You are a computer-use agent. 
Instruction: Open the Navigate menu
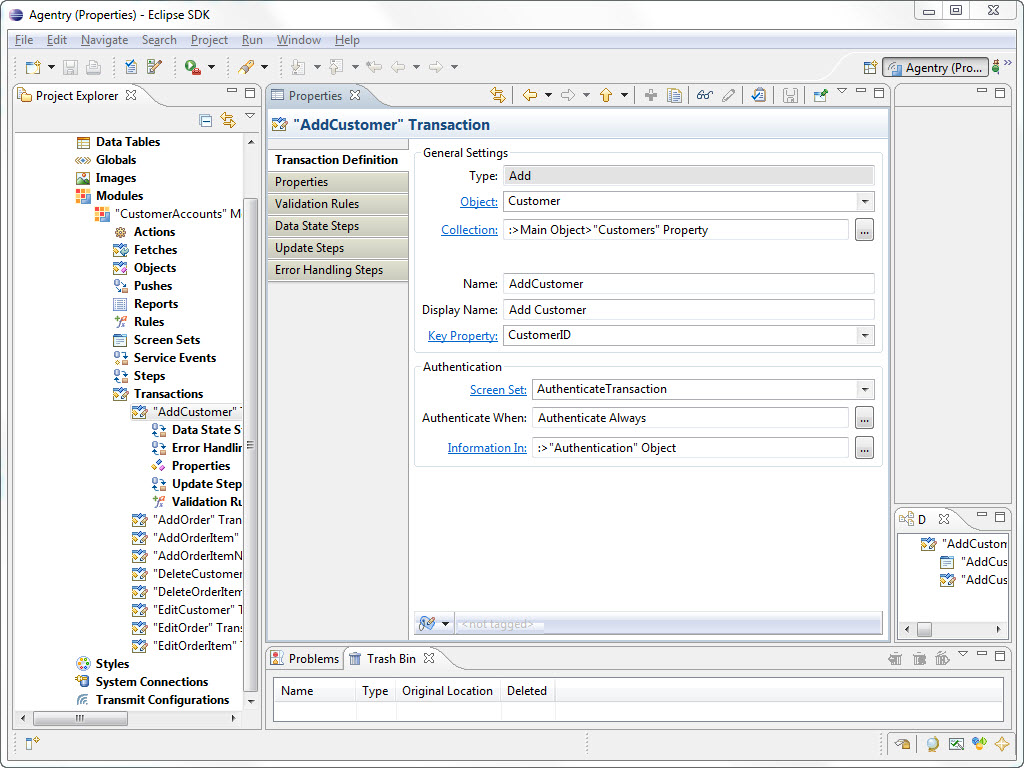pyautogui.click(x=104, y=40)
